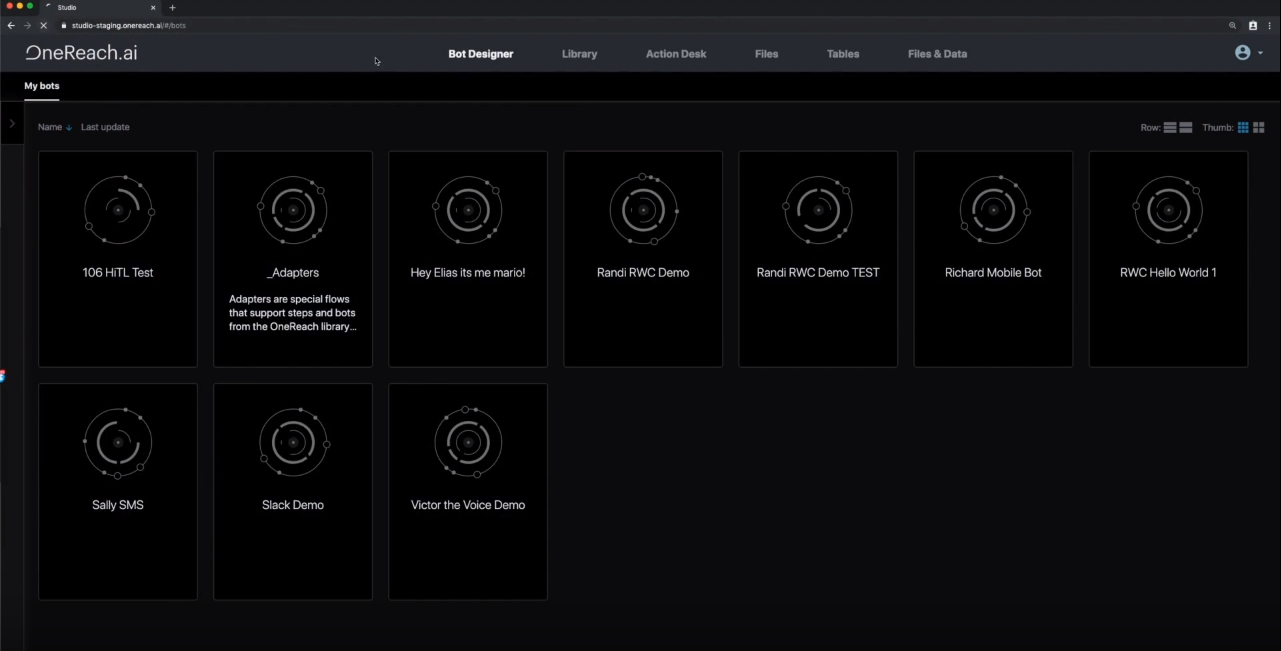Click the Sally SMS bot icon
This screenshot has height=651, width=1281.
click(x=118, y=442)
